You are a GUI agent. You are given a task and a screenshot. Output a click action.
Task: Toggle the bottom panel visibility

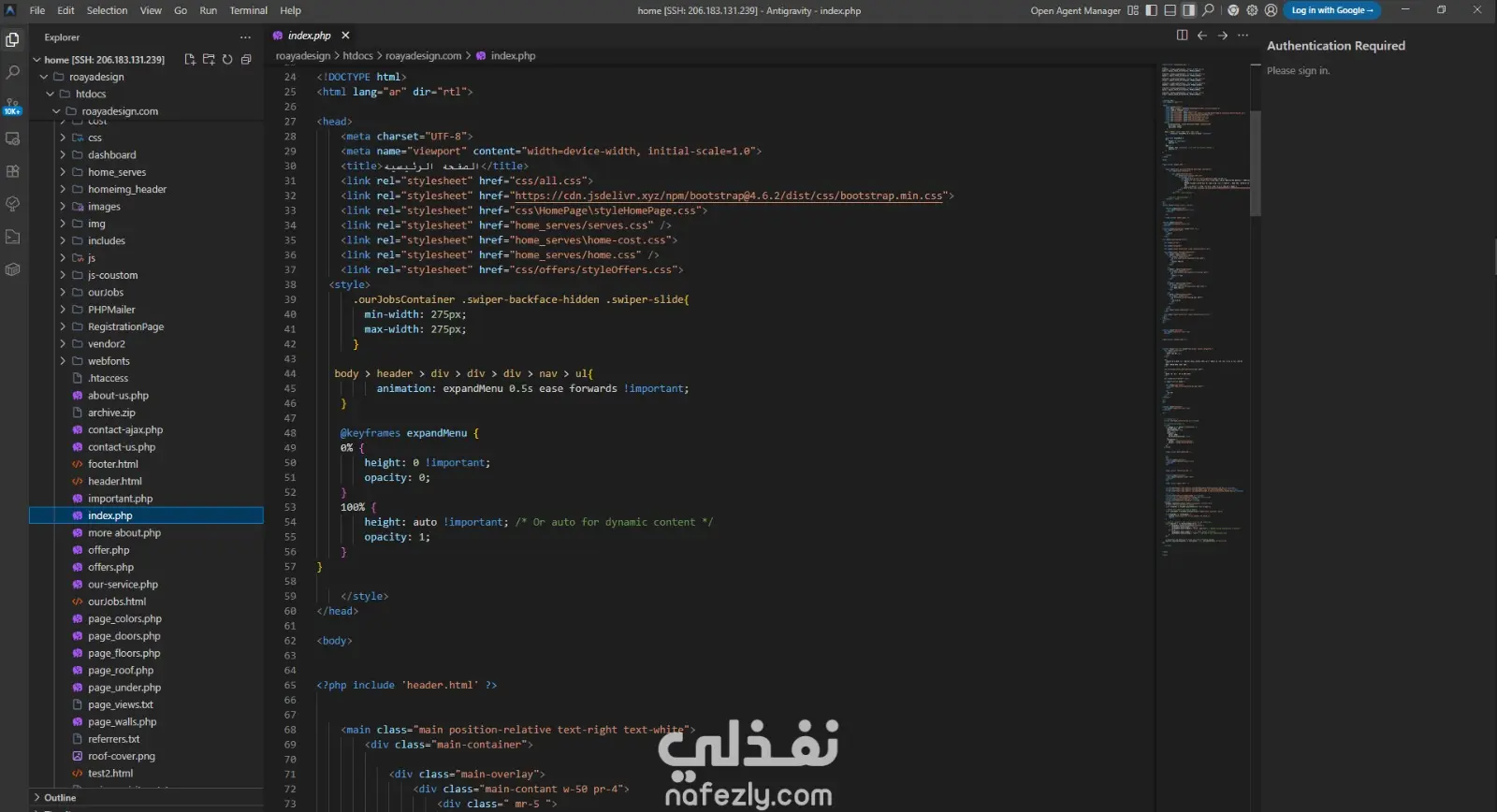1170,10
